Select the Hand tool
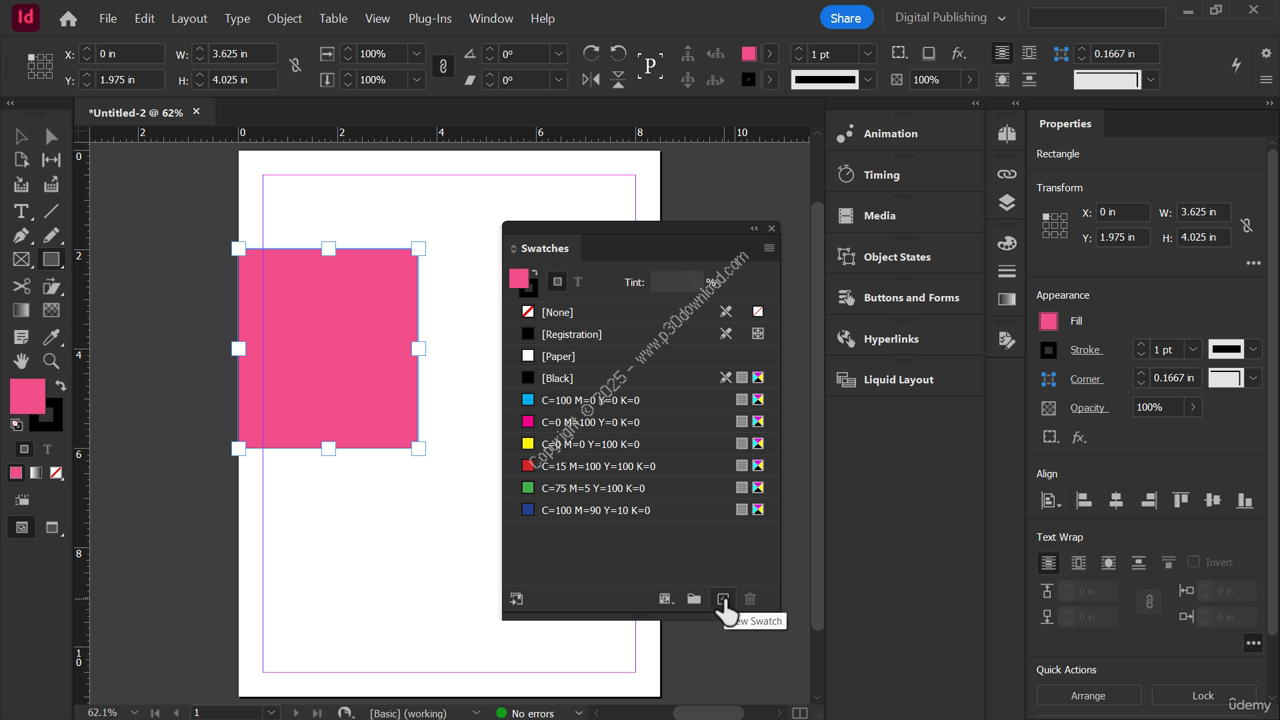 21,361
